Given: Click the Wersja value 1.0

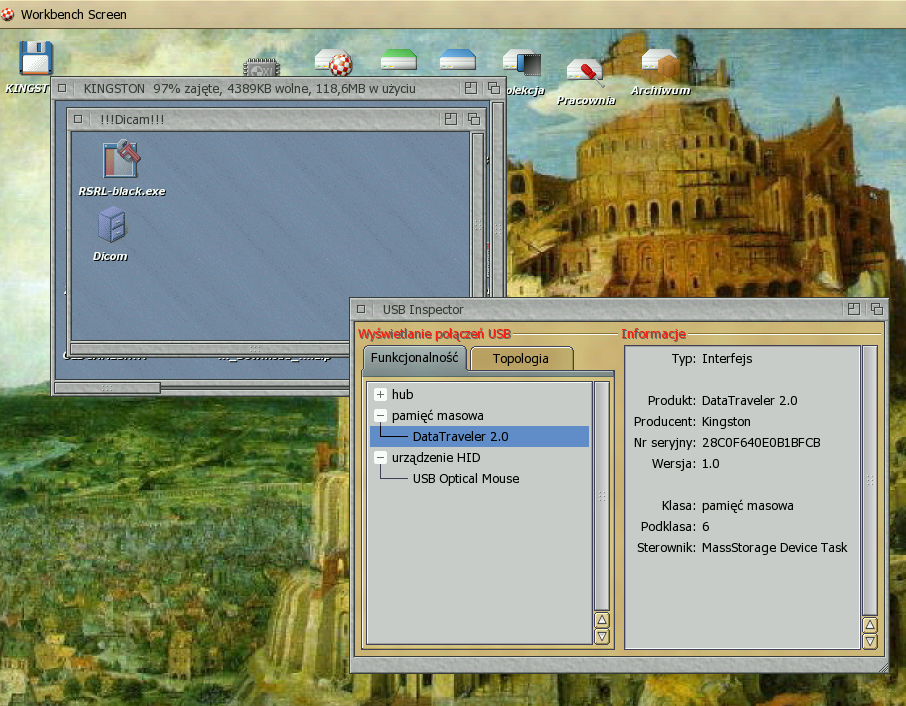Looking at the screenshot, I should [711, 463].
